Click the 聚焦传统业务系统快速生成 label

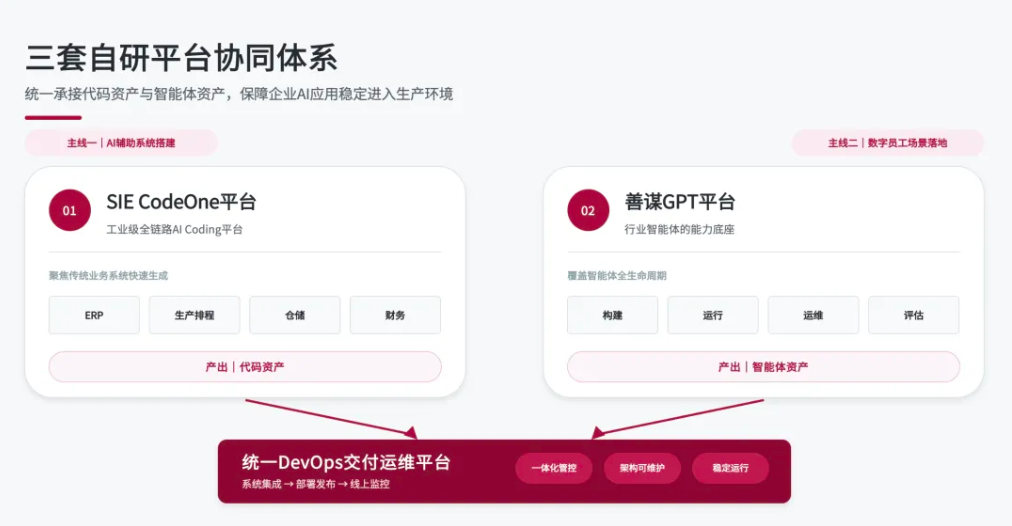click(108, 276)
